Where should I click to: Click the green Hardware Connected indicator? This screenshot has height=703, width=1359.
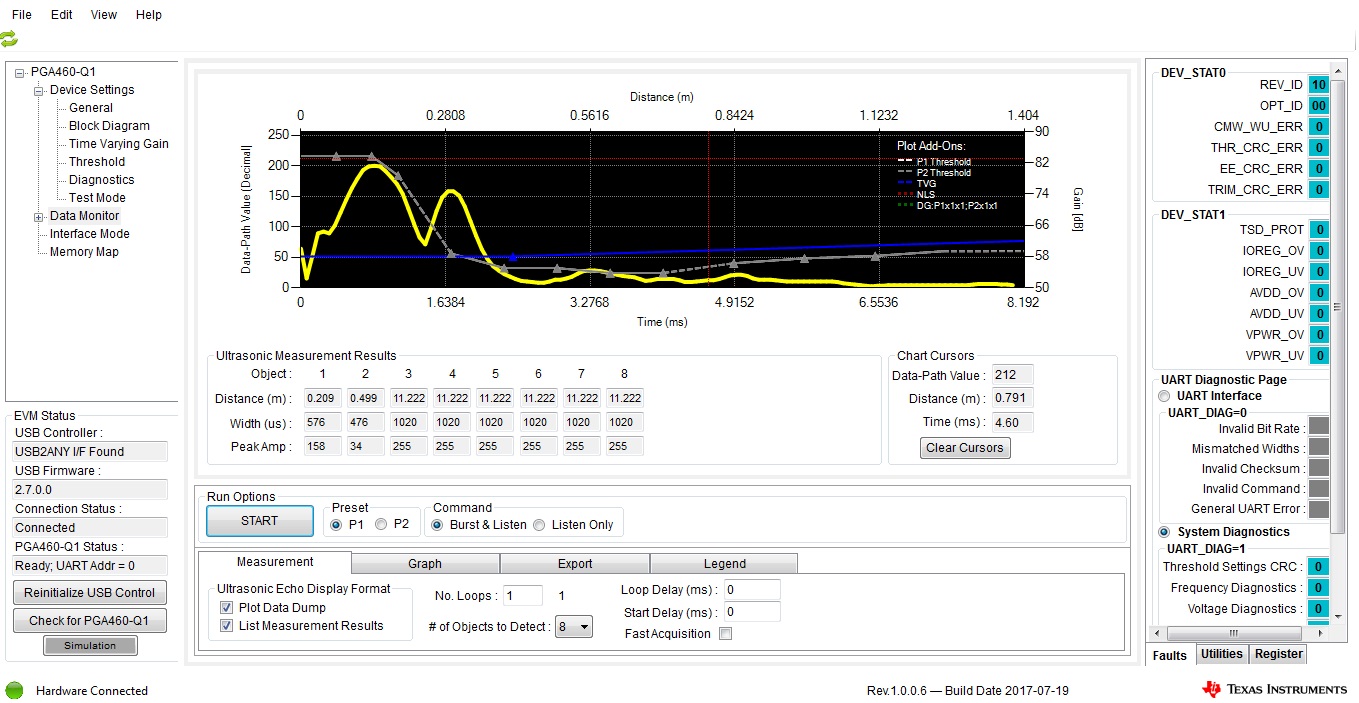click(14, 690)
